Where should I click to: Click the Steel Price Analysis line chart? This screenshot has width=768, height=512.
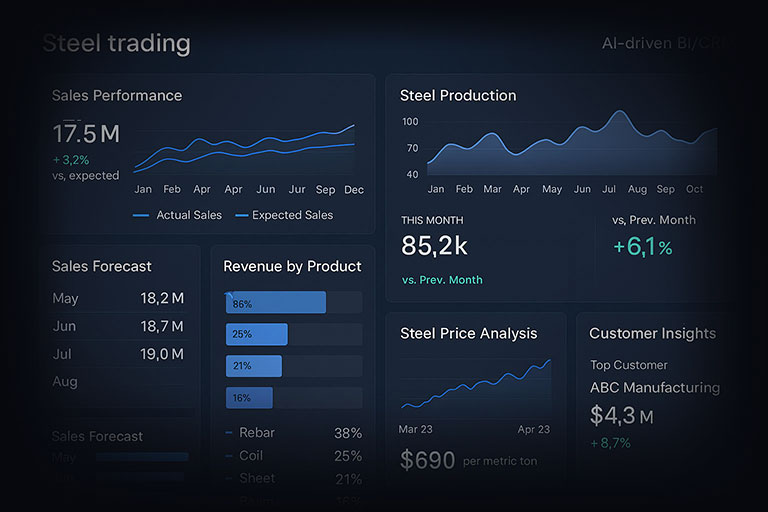pos(476,385)
